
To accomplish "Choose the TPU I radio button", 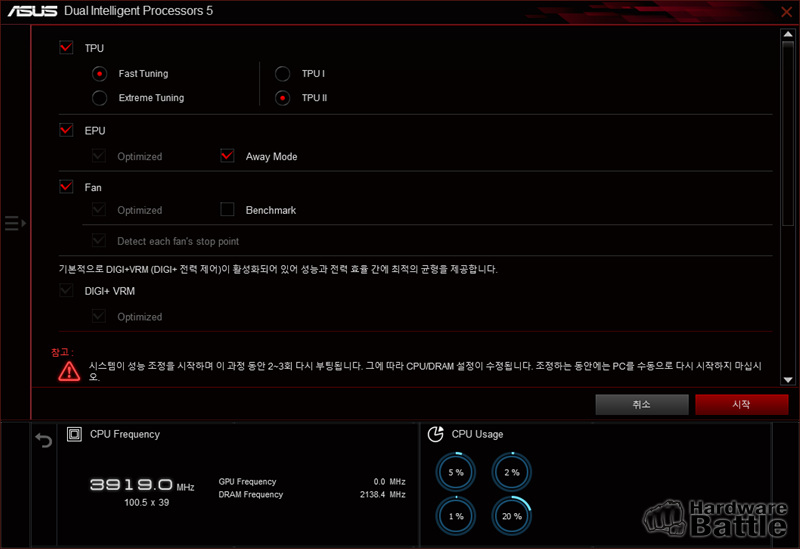I will point(282,74).
